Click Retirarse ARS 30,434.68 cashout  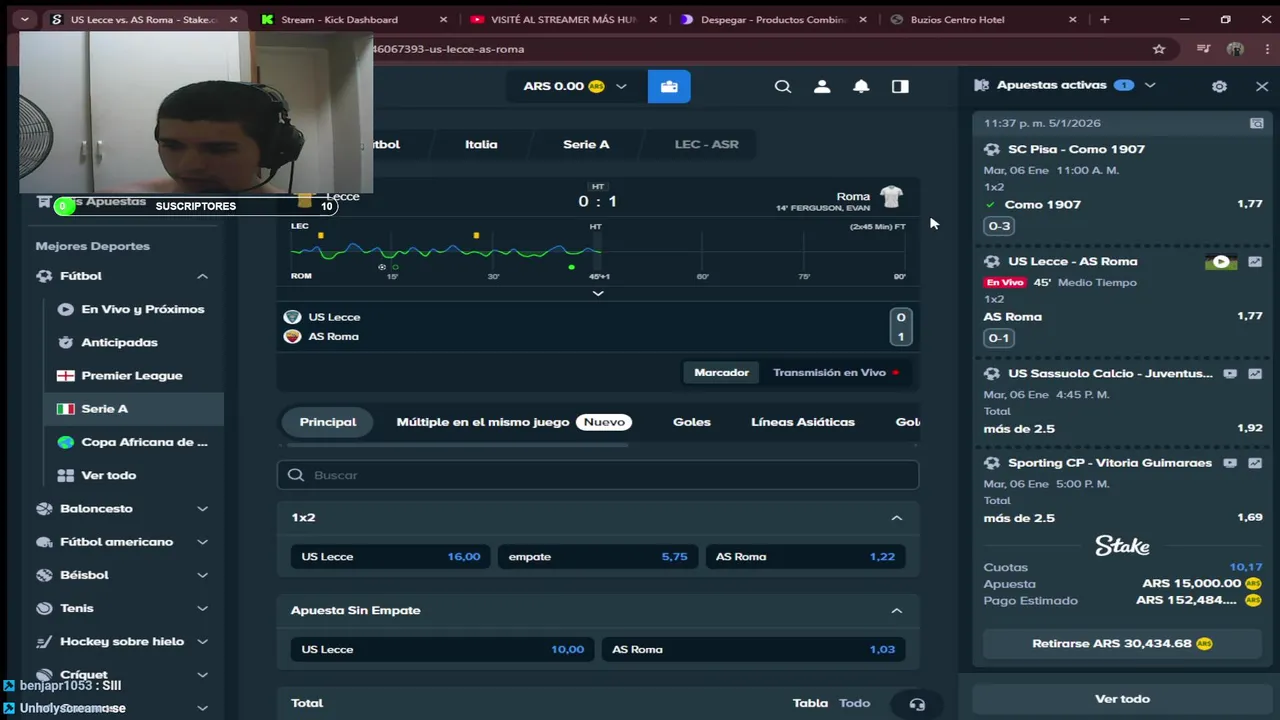(1122, 644)
